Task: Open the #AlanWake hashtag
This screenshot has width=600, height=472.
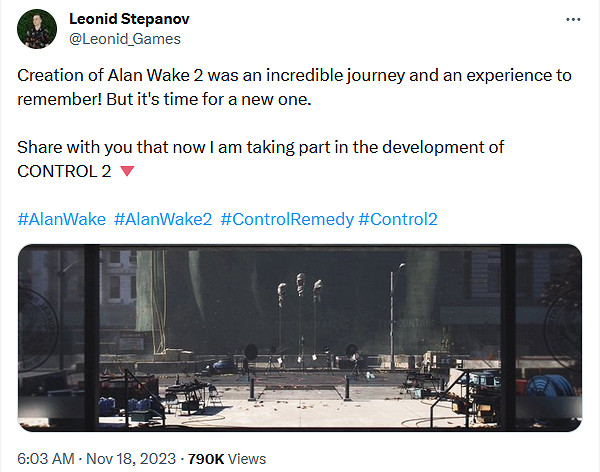Action: point(61,219)
